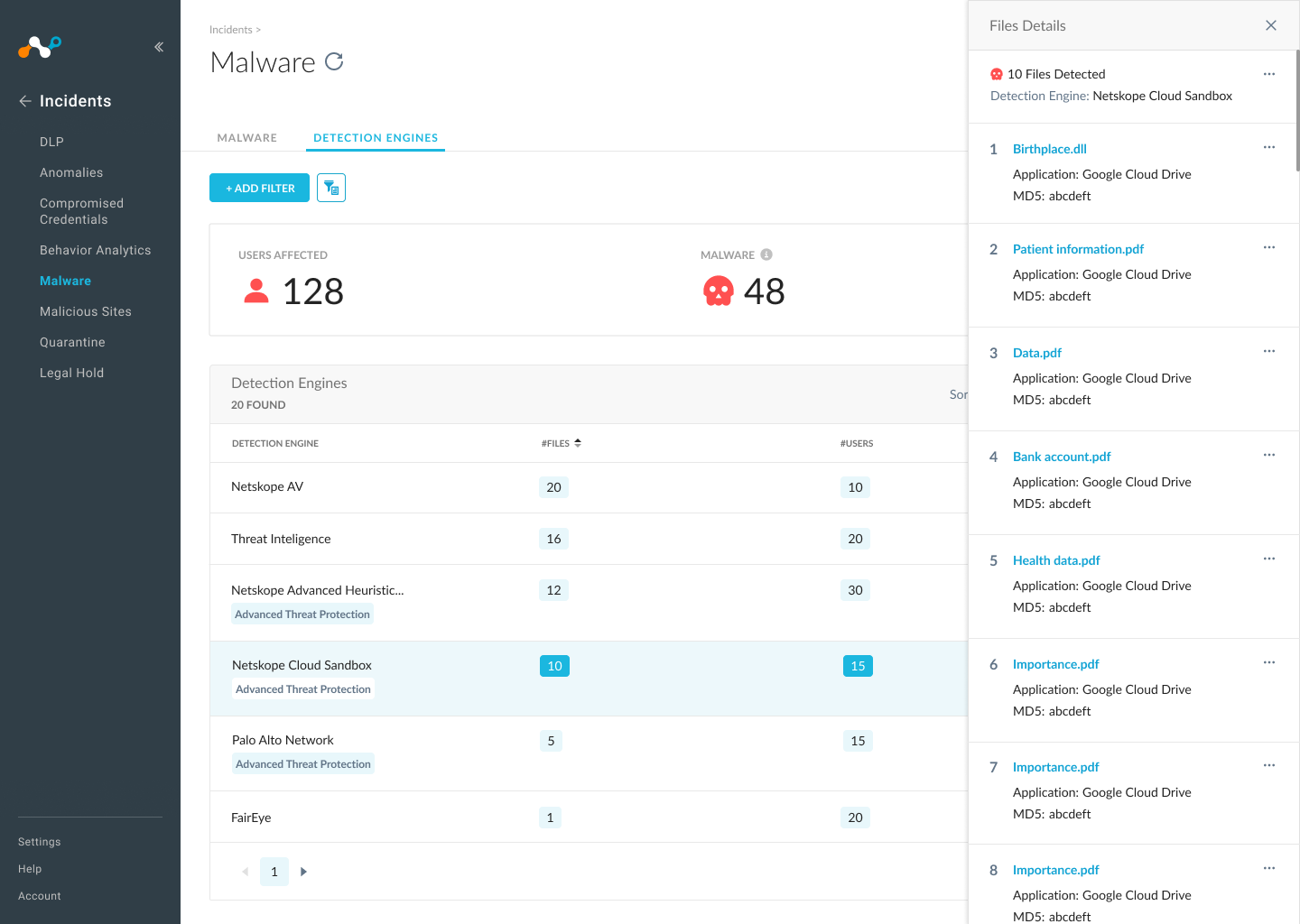Click the info icon next to Malware count

(x=766, y=254)
